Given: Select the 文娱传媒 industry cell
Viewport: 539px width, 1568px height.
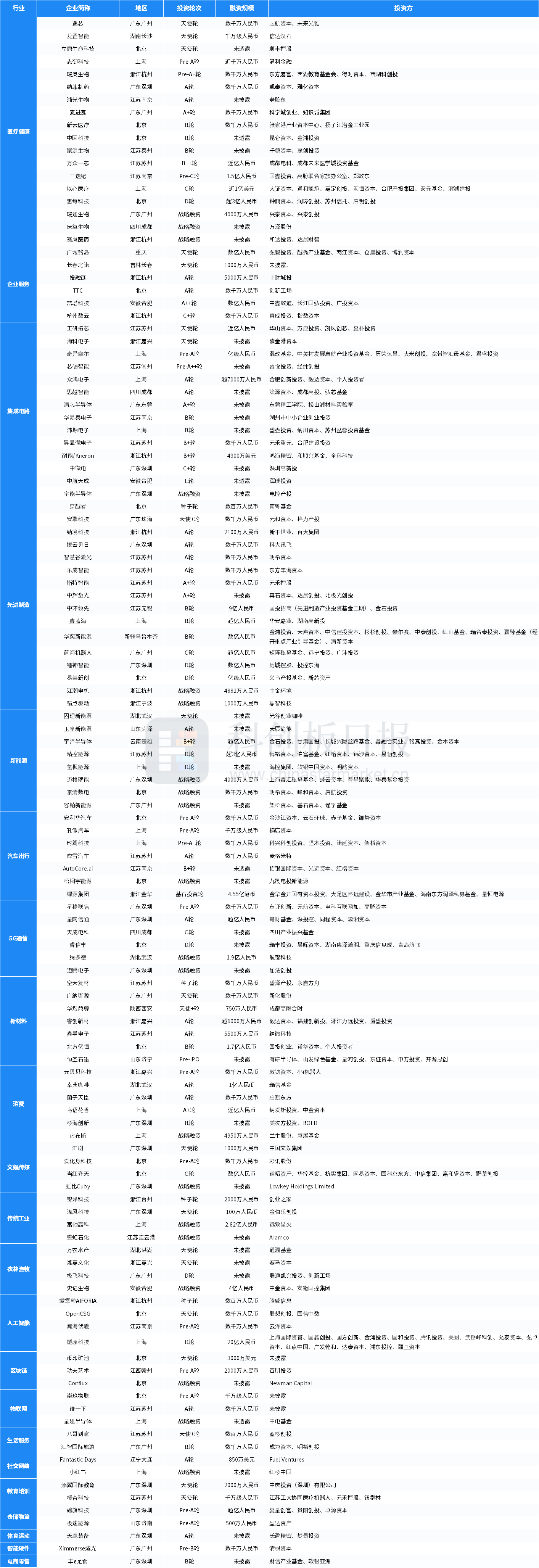Looking at the screenshot, I should coord(18,1167).
